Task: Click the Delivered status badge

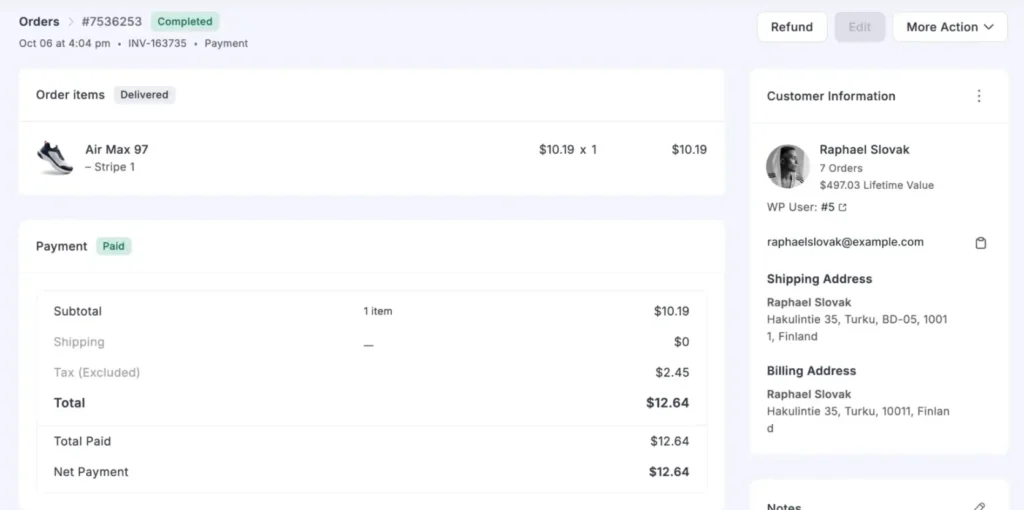Action: pos(145,95)
